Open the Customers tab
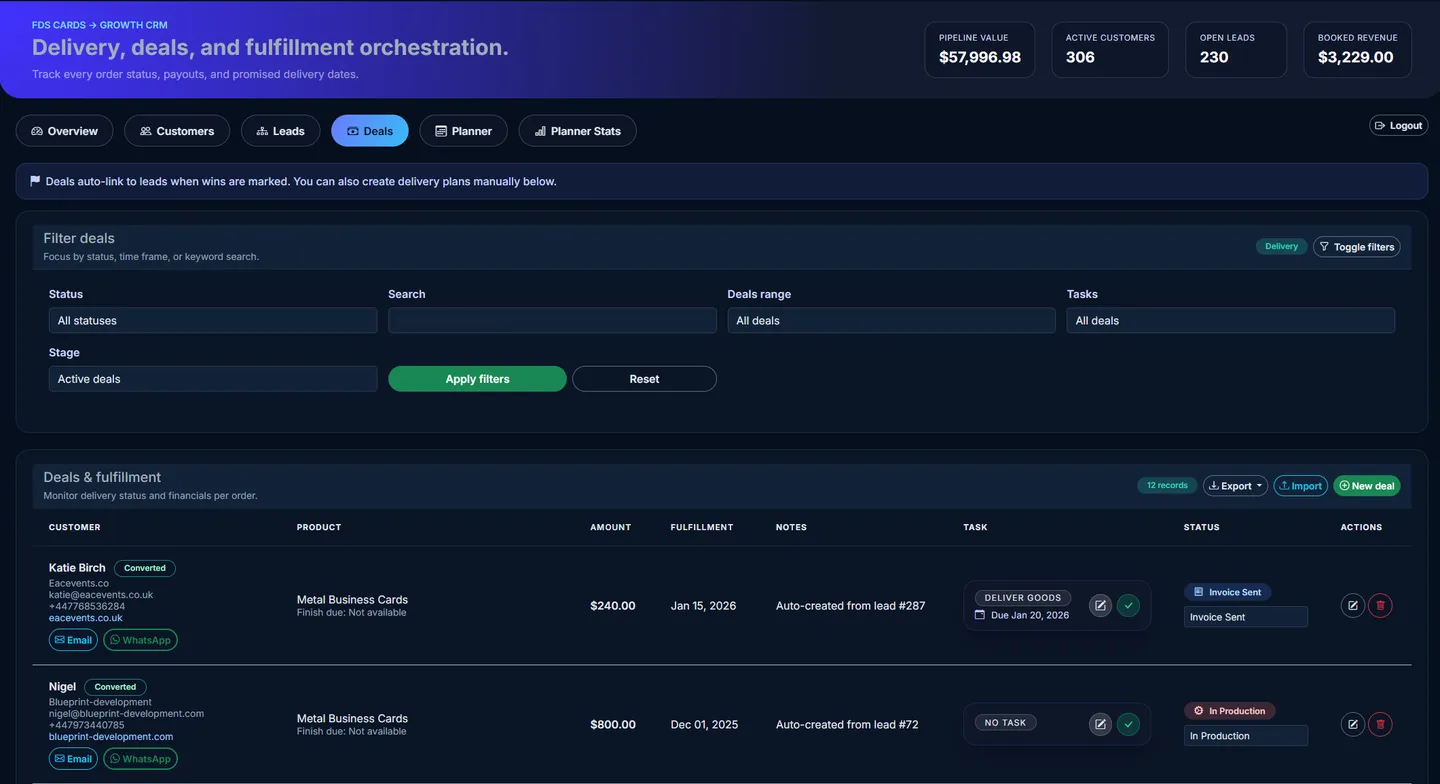1440x784 pixels. point(177,131)
